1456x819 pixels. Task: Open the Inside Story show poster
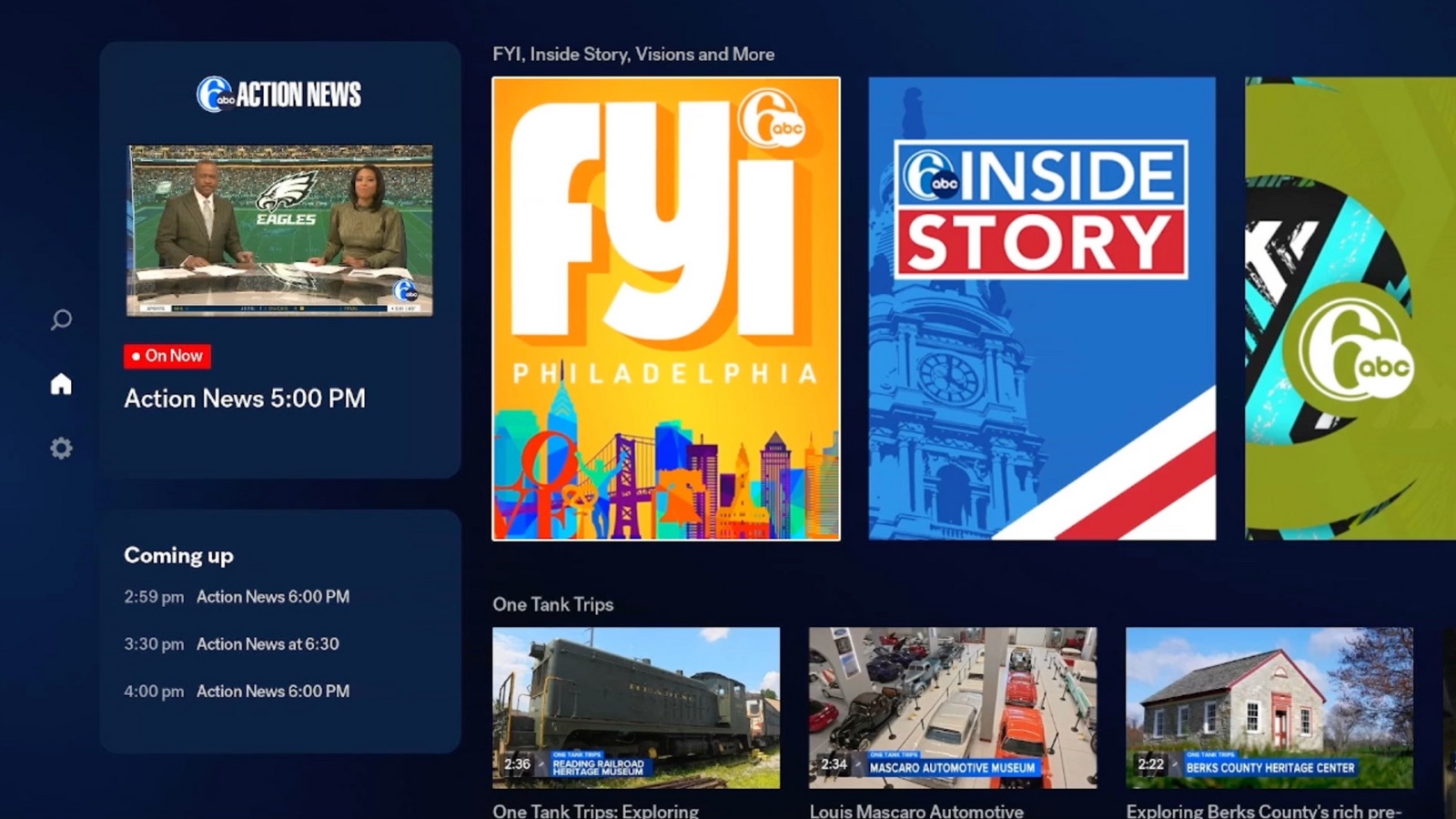[x=1042, y=308]
